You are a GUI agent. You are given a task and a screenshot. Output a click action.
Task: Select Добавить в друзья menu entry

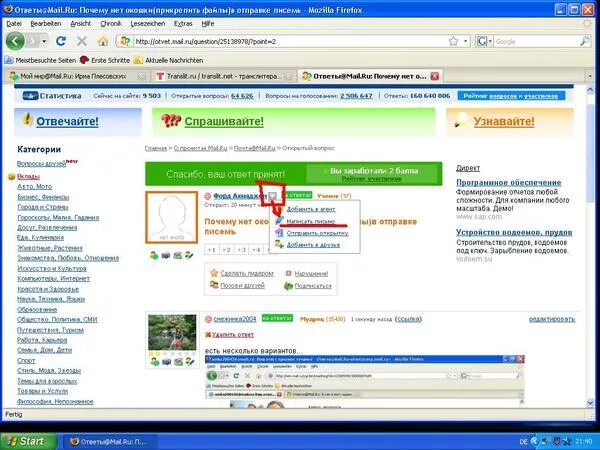click(313, 245)
